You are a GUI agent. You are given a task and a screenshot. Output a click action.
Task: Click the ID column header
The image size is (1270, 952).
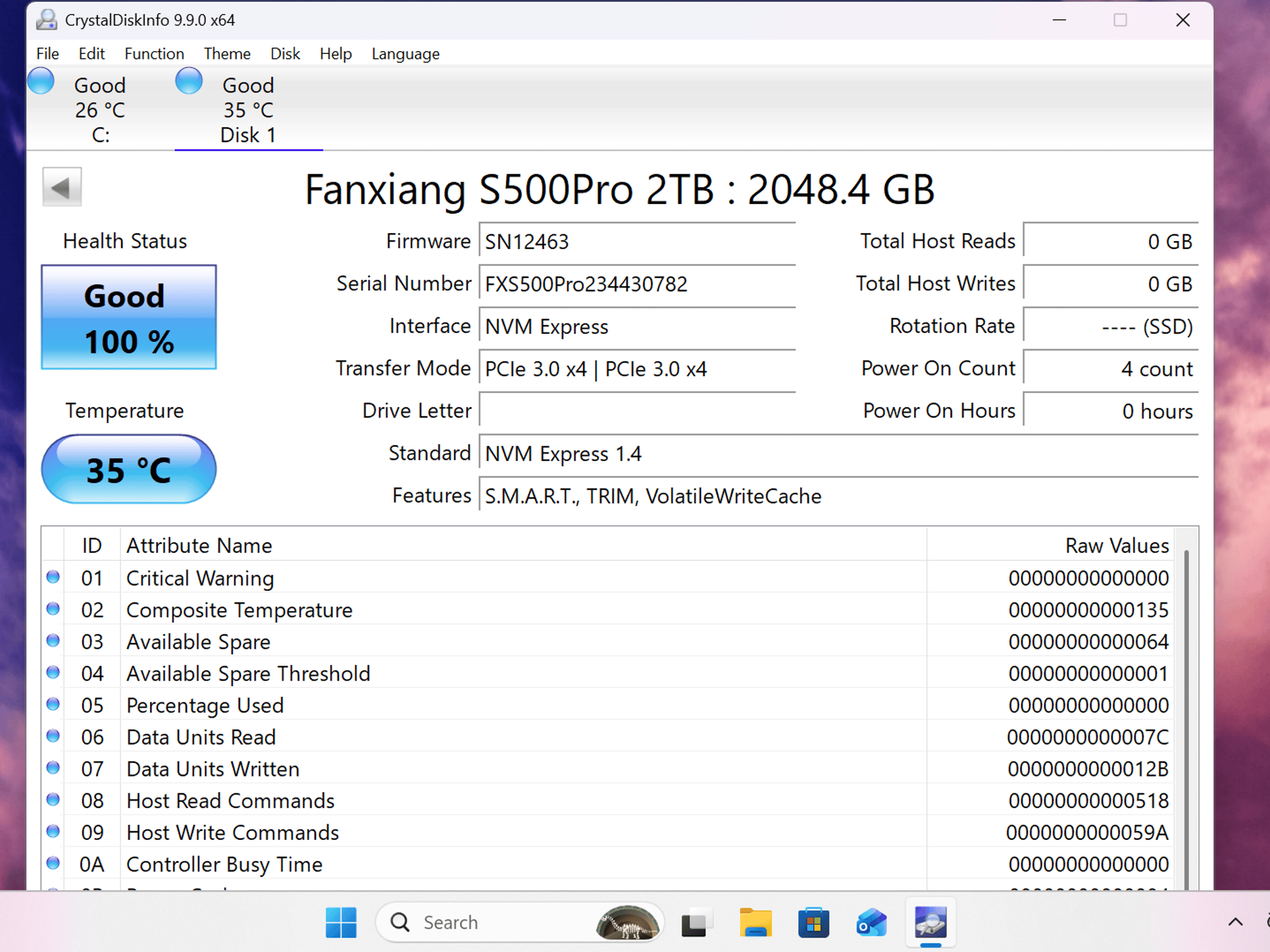[92, 545]
